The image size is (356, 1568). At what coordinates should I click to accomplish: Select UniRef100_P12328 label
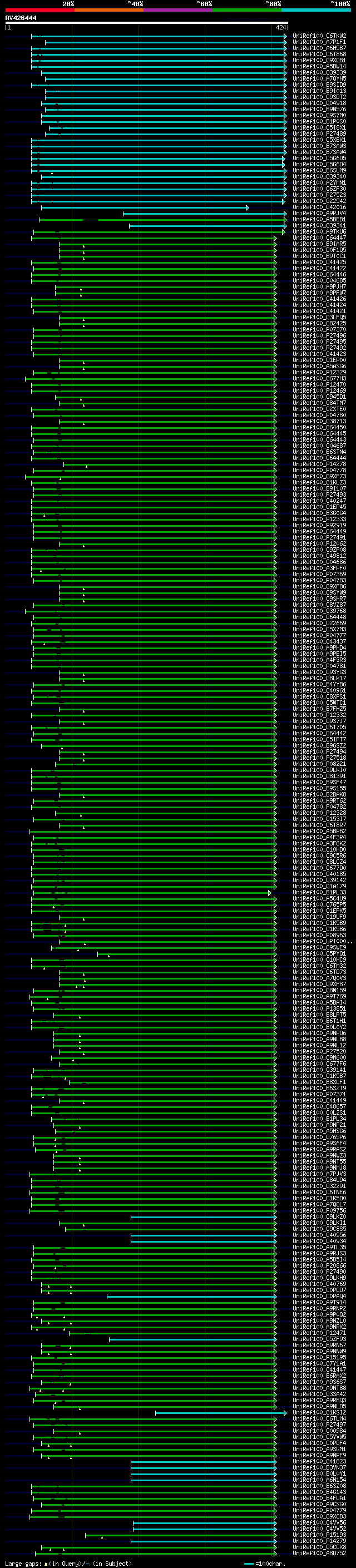(319, 813)
